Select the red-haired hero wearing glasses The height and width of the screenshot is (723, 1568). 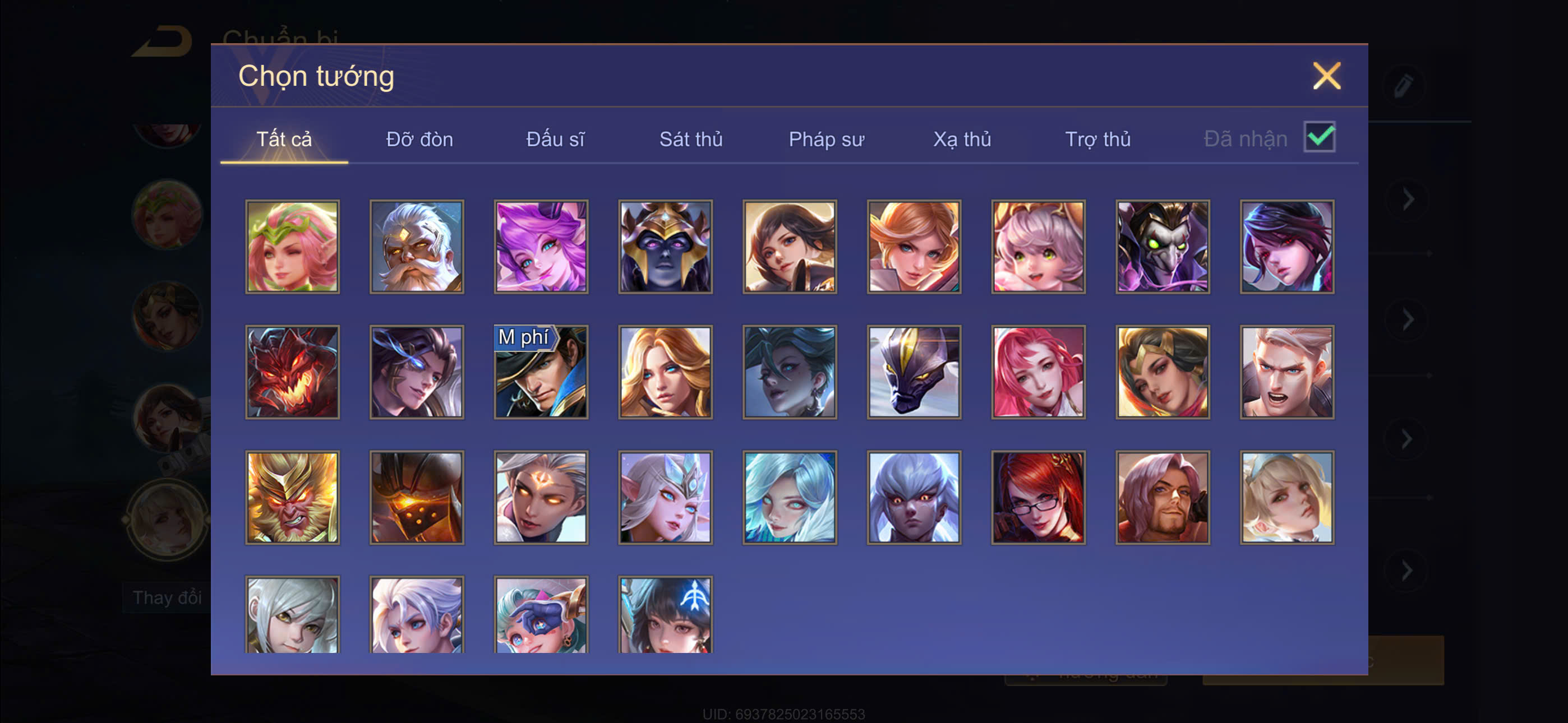1039,497
